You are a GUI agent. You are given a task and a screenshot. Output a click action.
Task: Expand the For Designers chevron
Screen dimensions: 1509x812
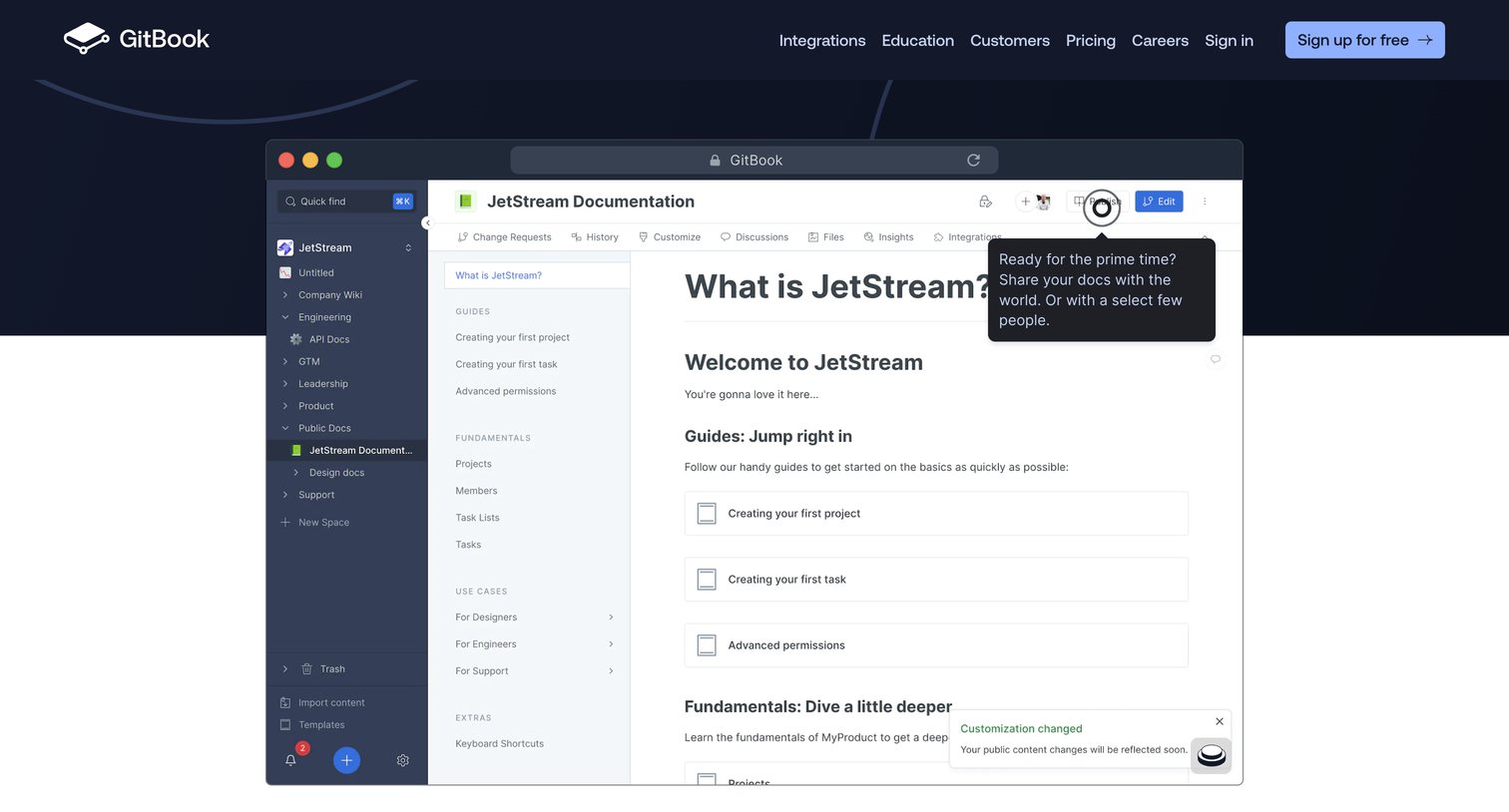(611, 617)
